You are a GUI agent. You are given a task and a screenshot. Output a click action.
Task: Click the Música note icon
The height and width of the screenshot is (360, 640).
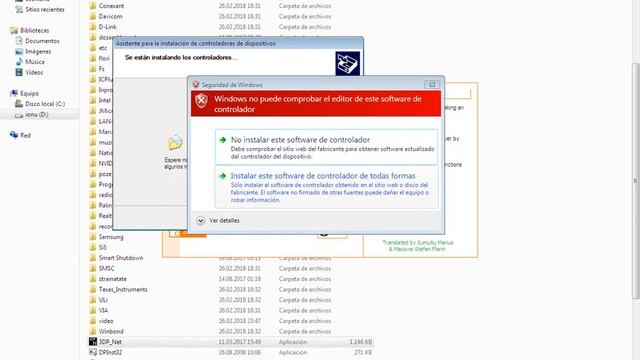[19, 62]
